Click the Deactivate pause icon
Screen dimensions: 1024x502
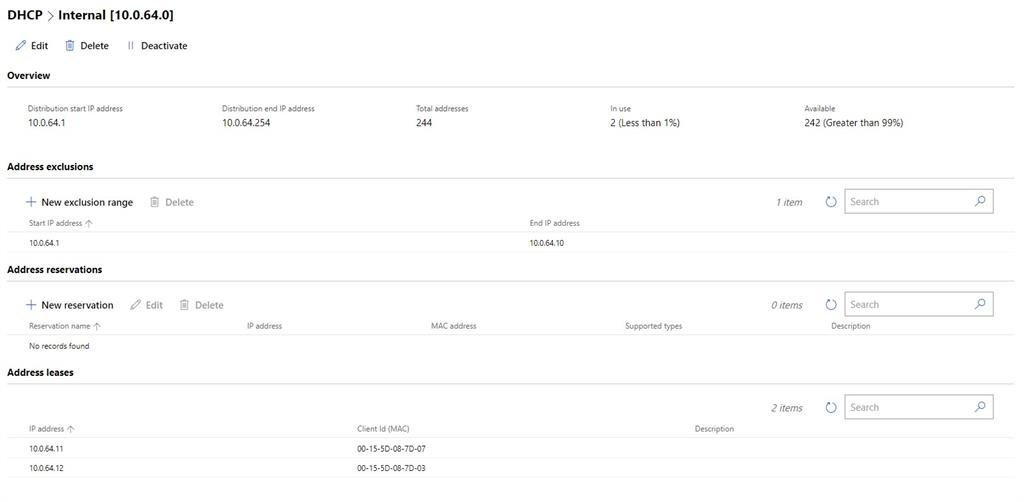coord(131,46)
